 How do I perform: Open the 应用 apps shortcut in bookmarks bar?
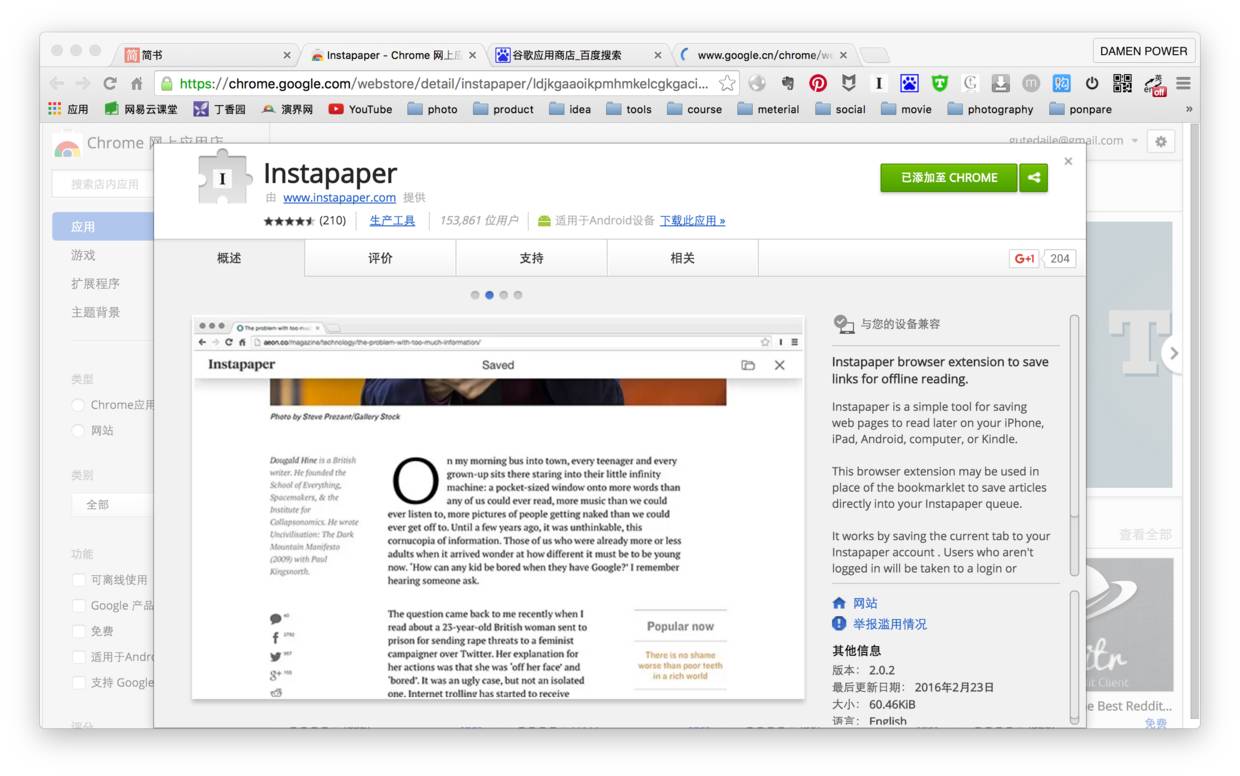68,109
